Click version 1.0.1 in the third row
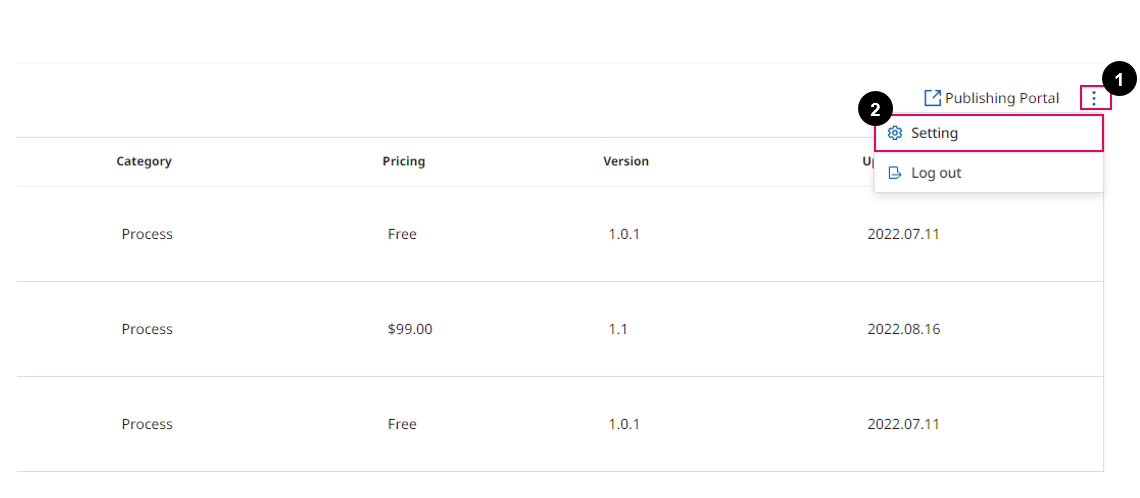 [624, 424]
